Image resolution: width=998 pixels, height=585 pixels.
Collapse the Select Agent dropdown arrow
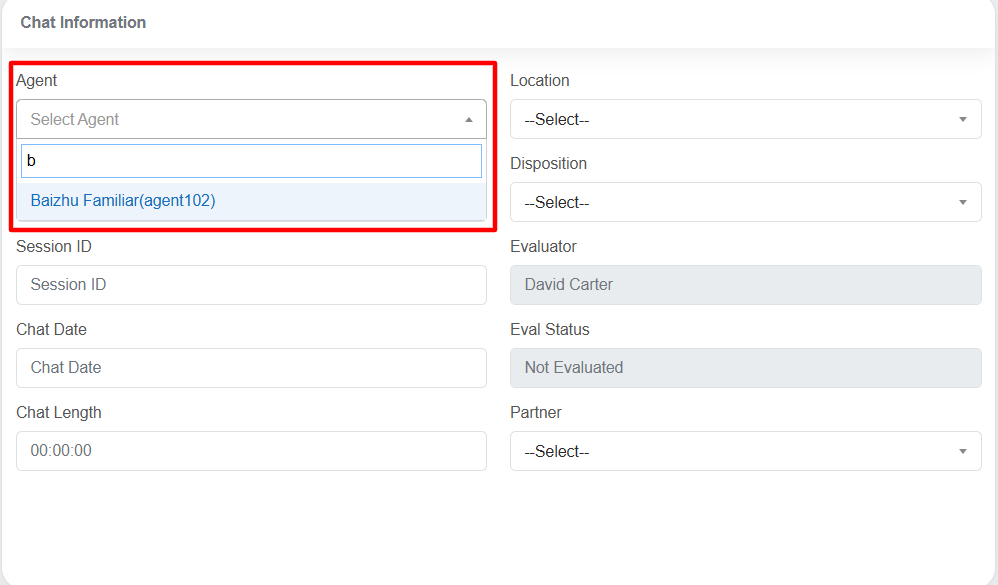tap(468, 120)
